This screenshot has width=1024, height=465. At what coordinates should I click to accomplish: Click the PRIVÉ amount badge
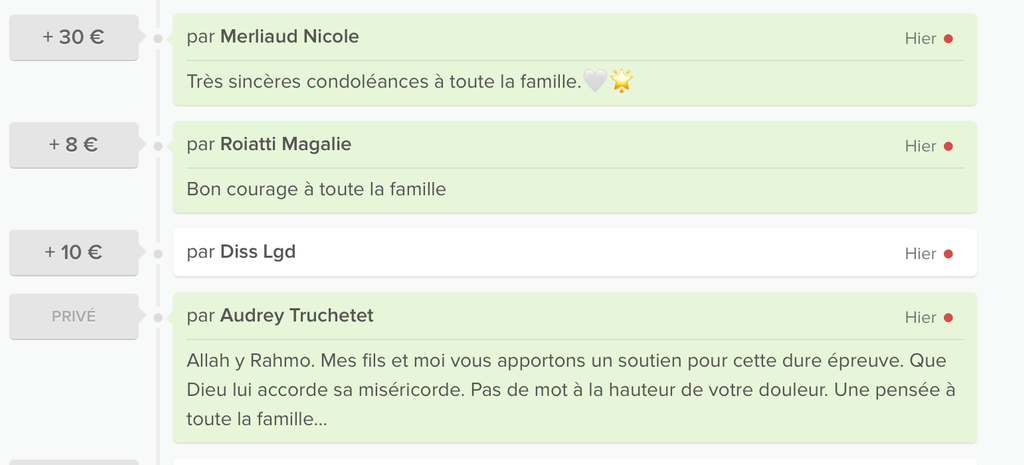point(73,317)
